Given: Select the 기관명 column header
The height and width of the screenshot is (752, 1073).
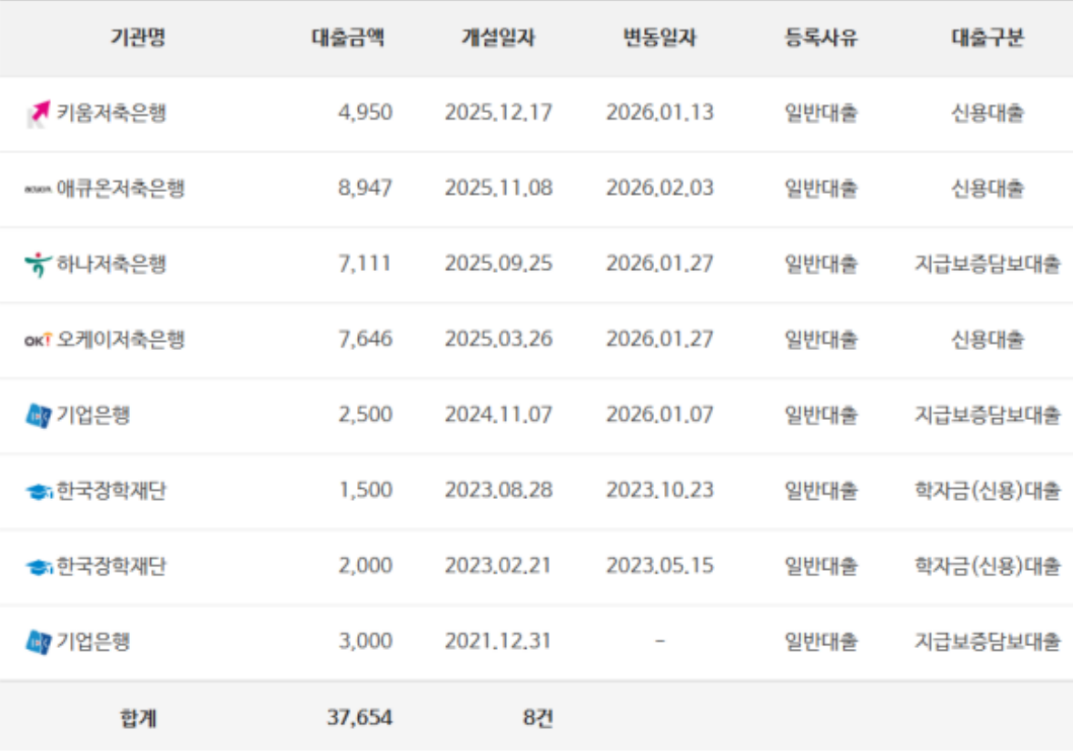Looking at the screenshot, I should 138,38.
